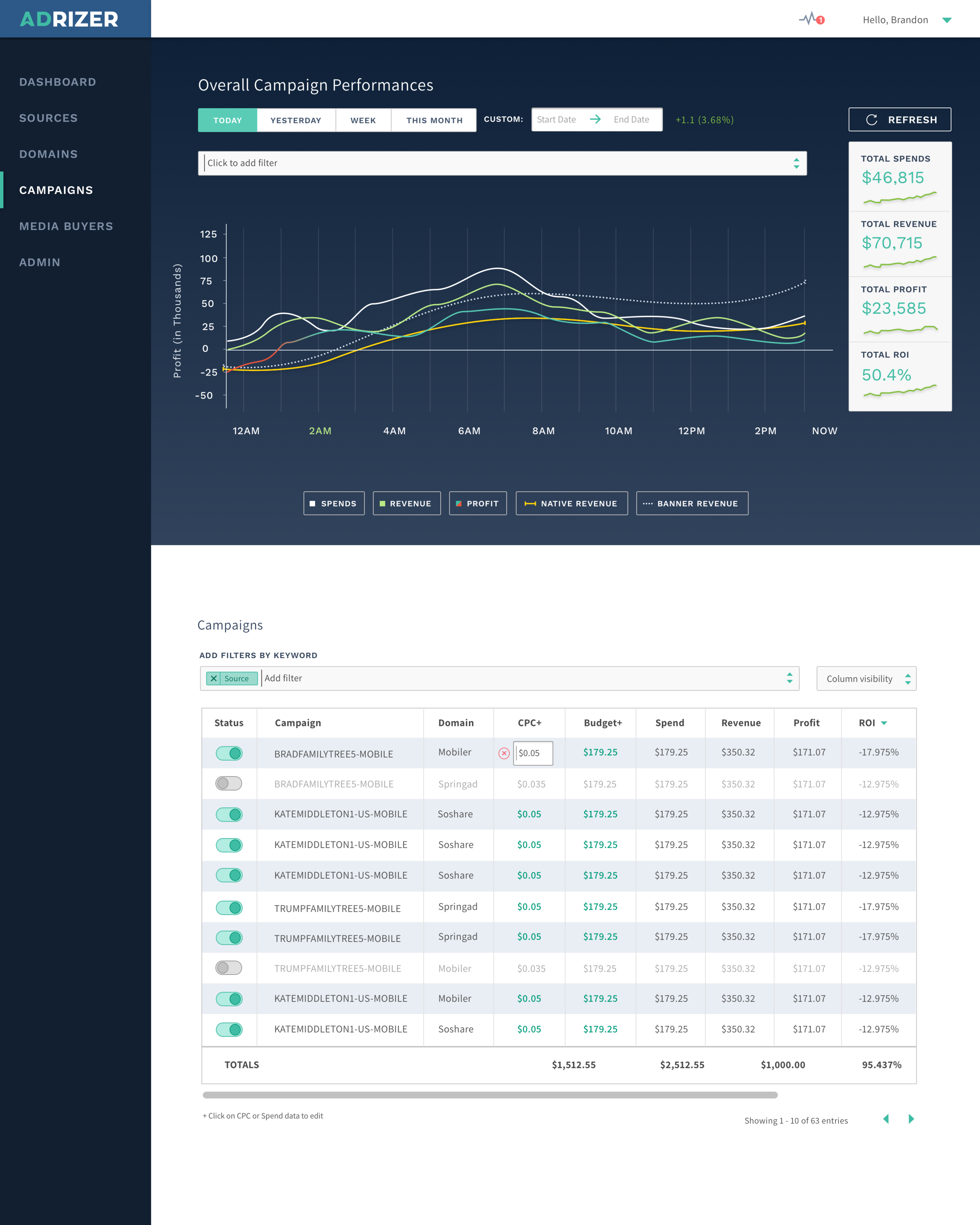Enable the BRADFAMILYTREE5-MOBILE Springad campaign toggle
The image size is (980, 1225).
[229, 784]
